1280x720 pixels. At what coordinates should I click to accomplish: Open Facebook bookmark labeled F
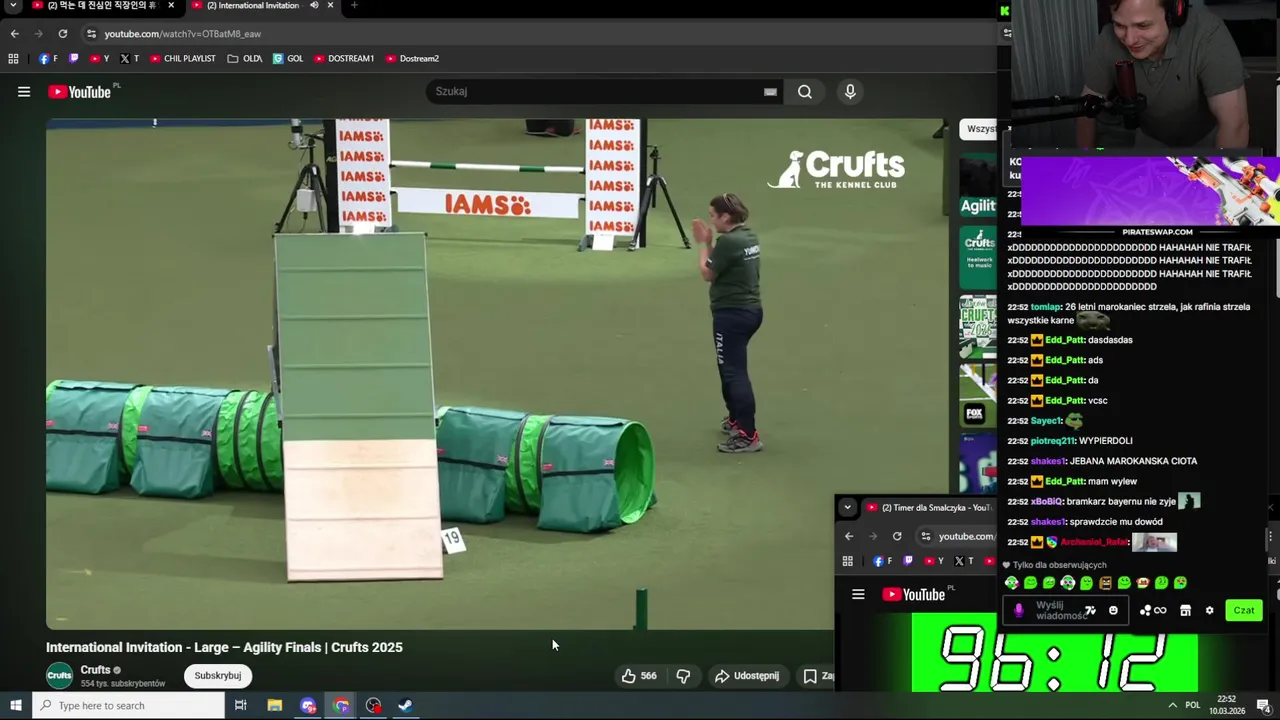coord(48,59)
